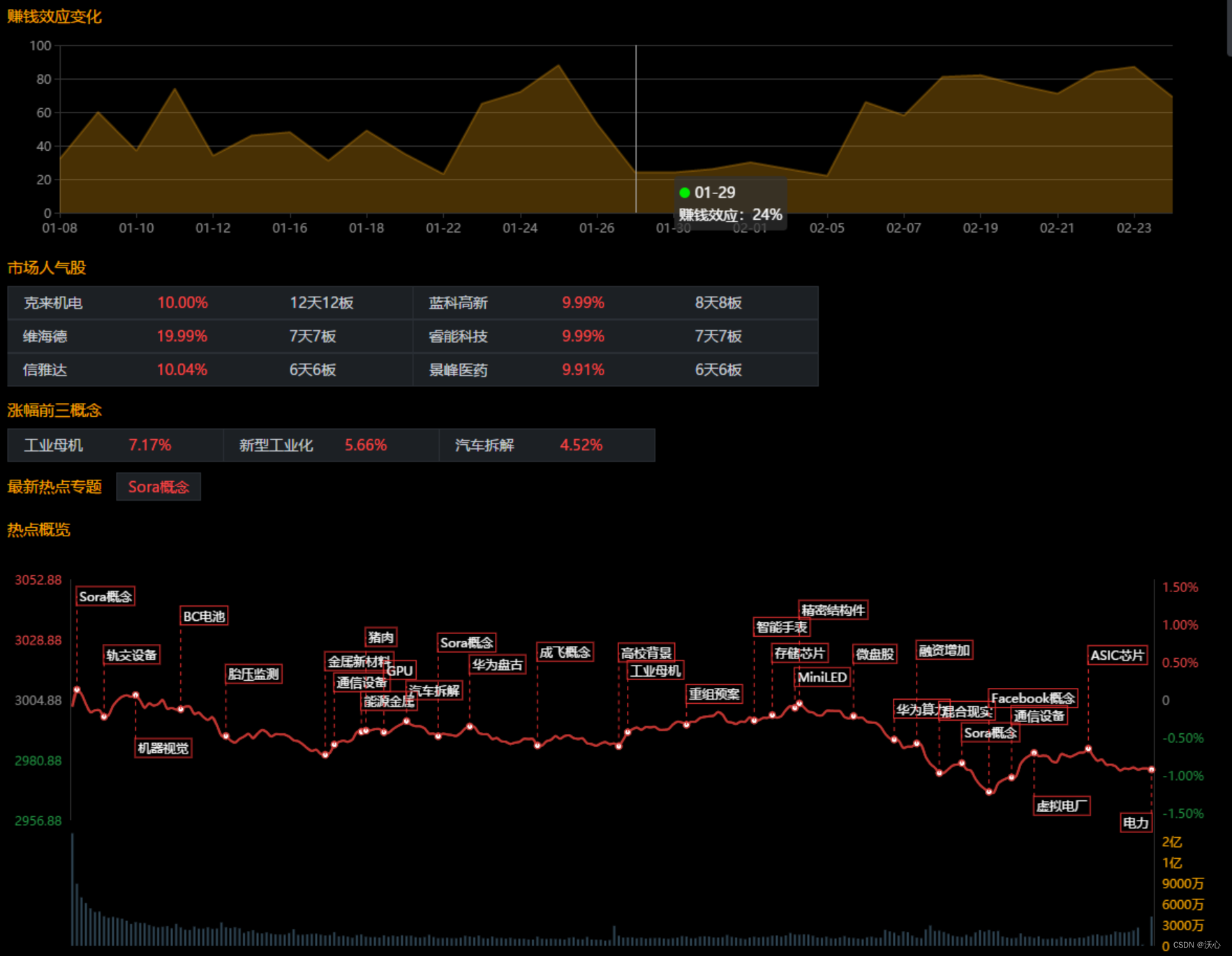Image resolution: width=1232 pixels, height=956 pixels.
Task: Click the 8天8板 cell
Action: [718, 303]
